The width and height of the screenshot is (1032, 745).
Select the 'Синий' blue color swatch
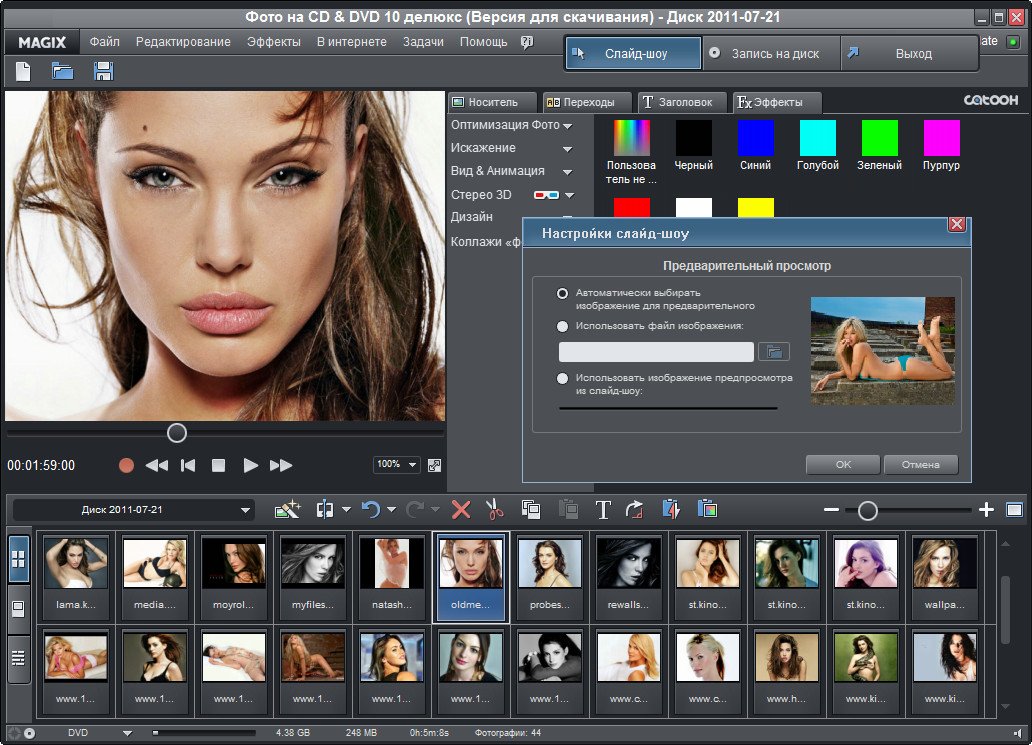[x=756, y=139]
